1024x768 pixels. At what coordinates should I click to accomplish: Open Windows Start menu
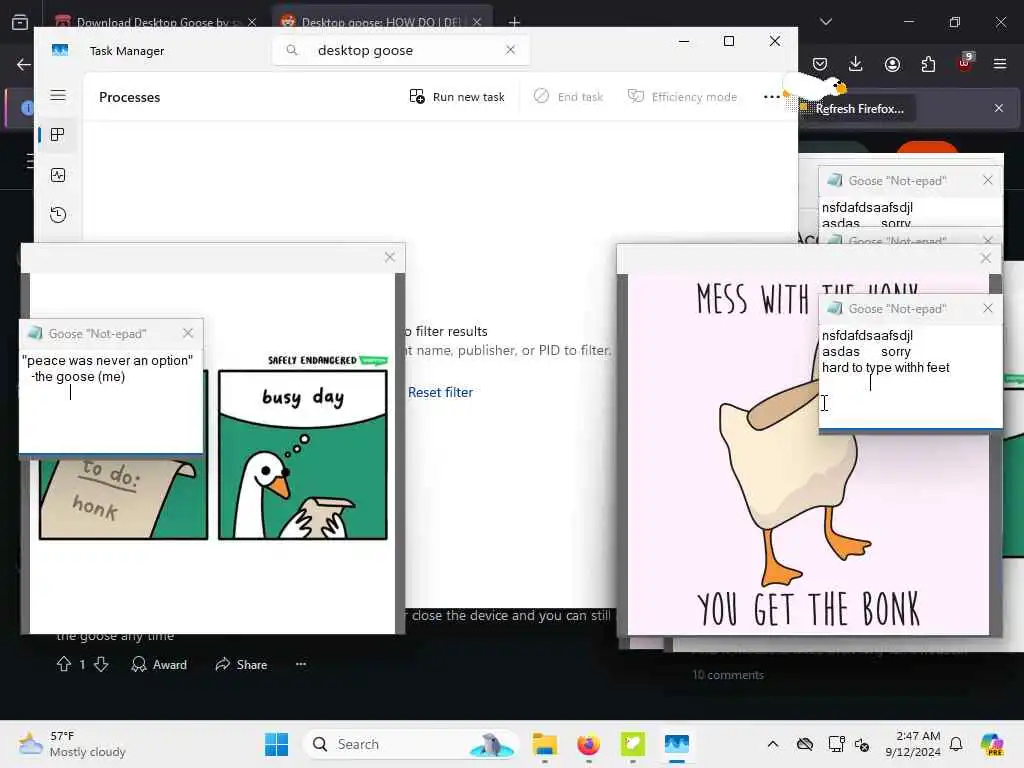(x=276, y=744)
